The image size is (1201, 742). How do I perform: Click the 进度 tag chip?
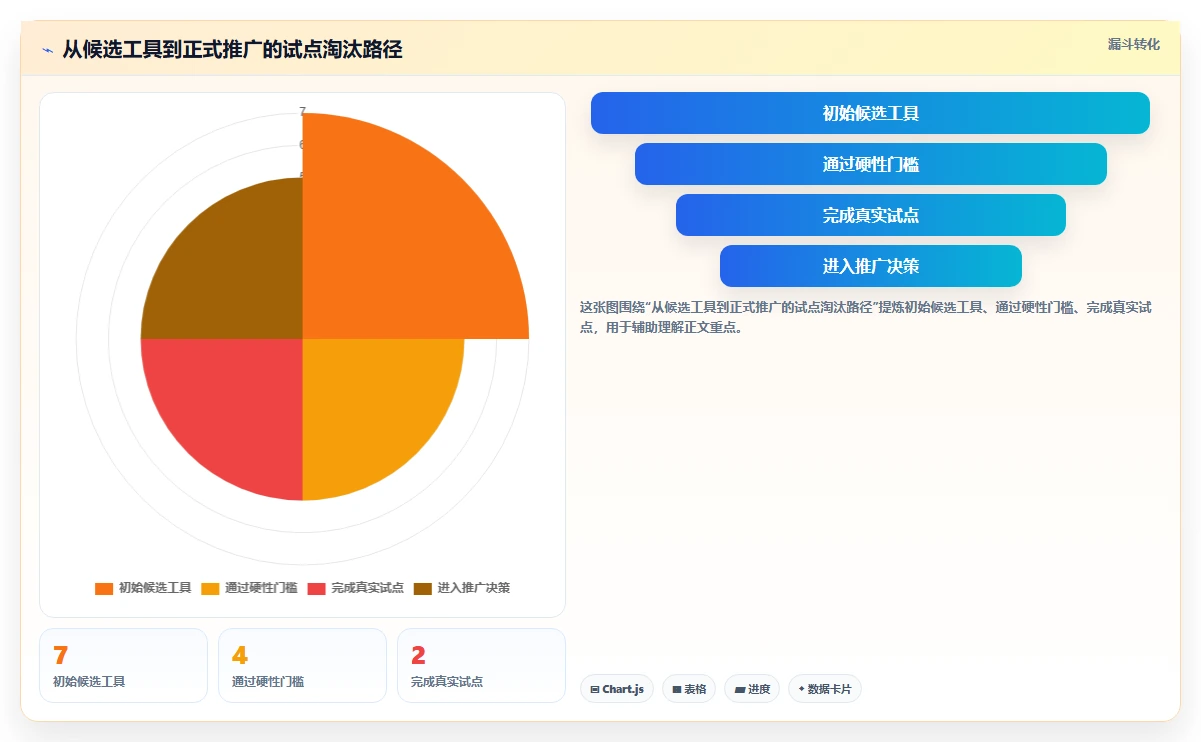tap(752, 689)
